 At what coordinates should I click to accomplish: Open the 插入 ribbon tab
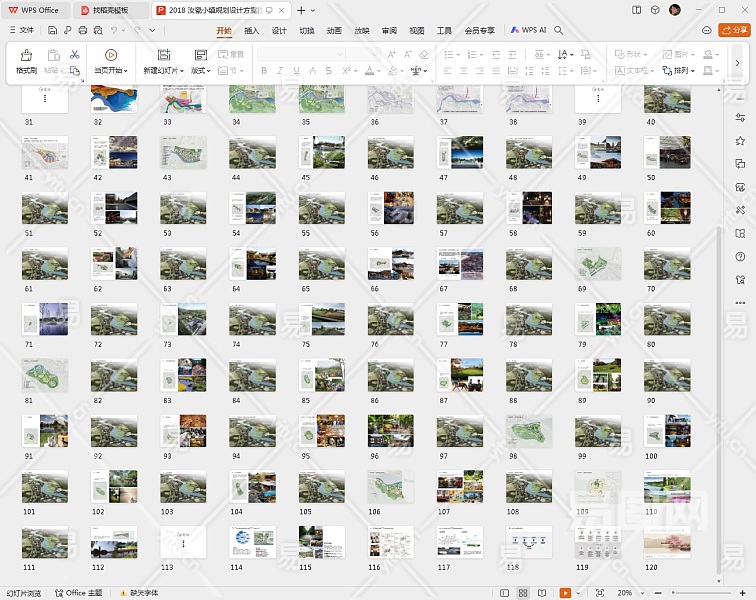[x=252, y=30]
